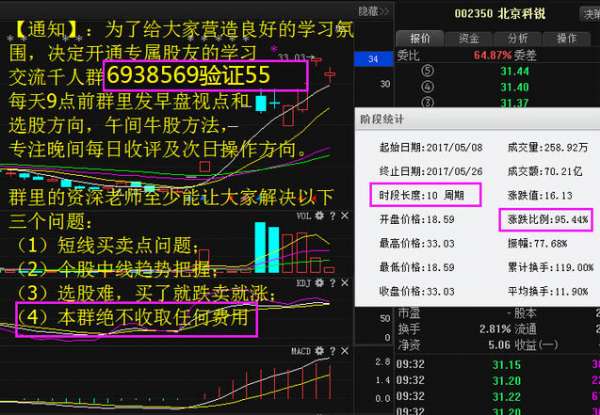
Task: Switch to the 资金 tab
Action: pyautogui.click(x=468, y=38)
